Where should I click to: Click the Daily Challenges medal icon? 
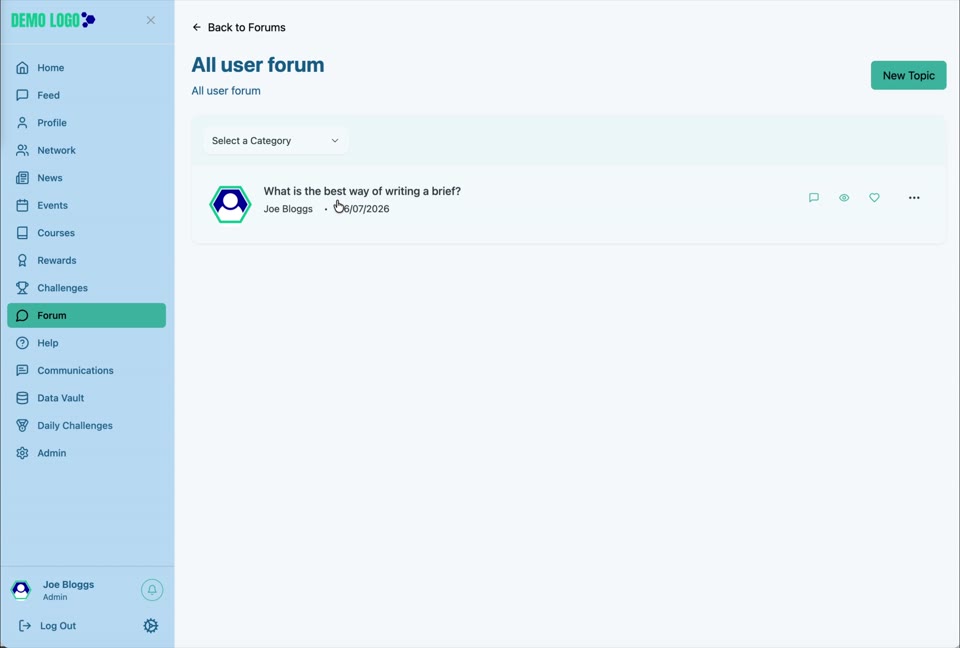(22, 425)
